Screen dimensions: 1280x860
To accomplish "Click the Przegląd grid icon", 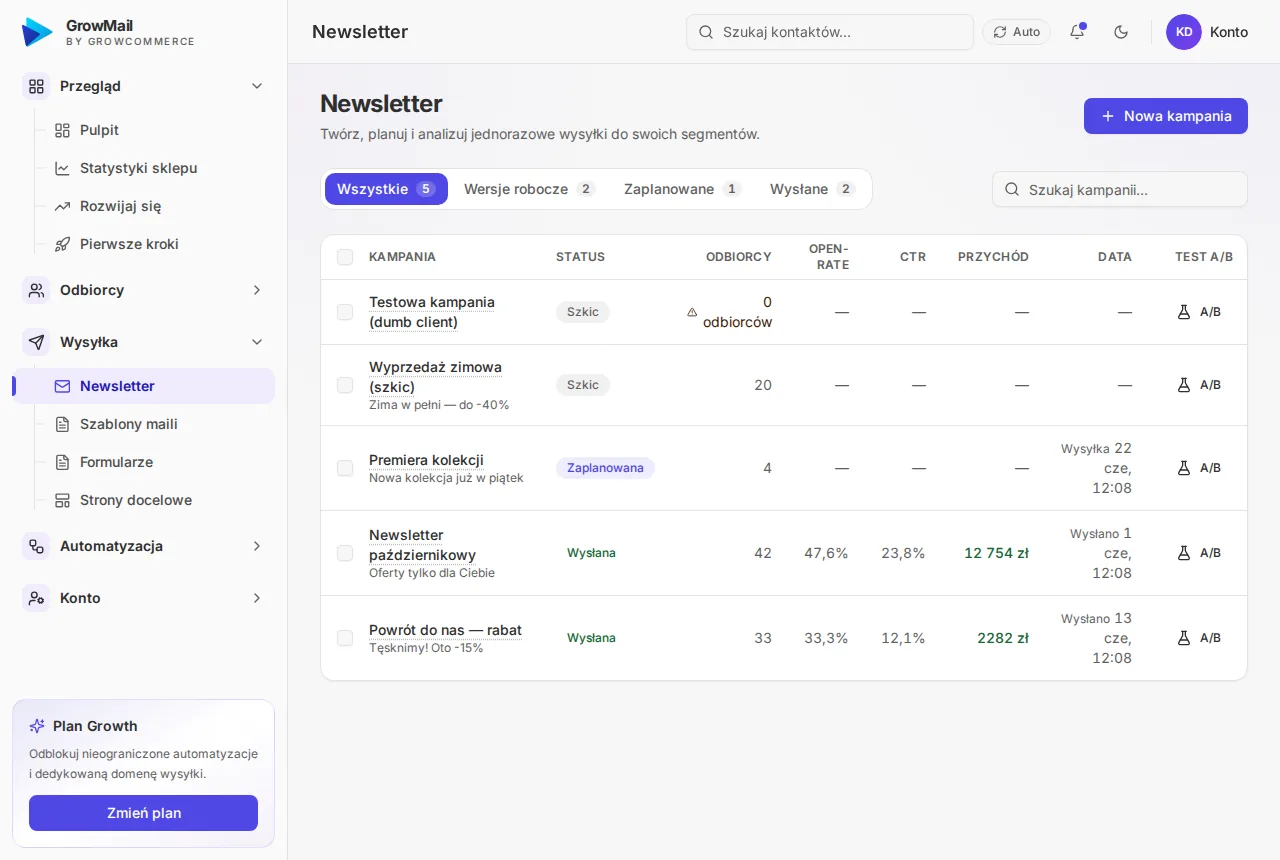I will point(36,86).
